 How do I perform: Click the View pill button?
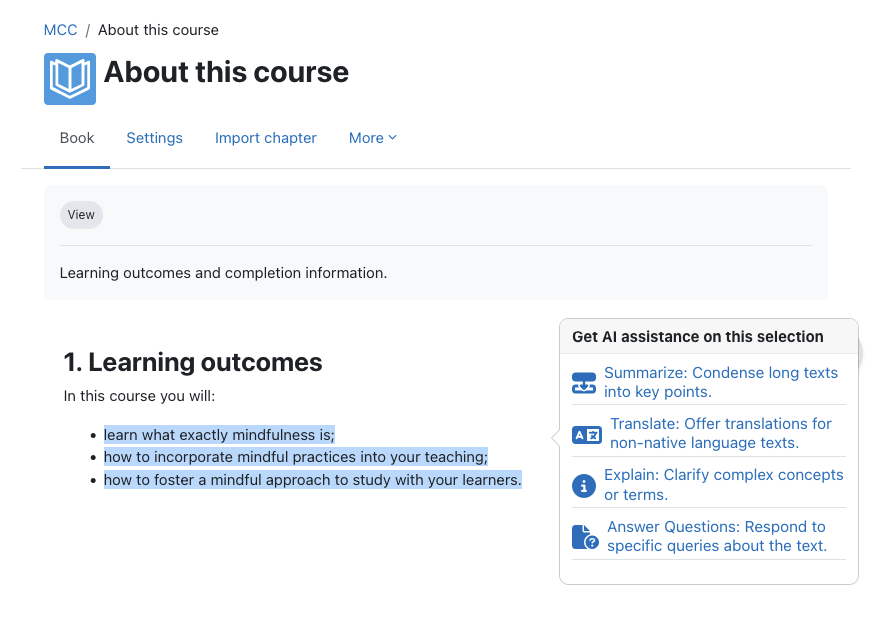point(81,215)
